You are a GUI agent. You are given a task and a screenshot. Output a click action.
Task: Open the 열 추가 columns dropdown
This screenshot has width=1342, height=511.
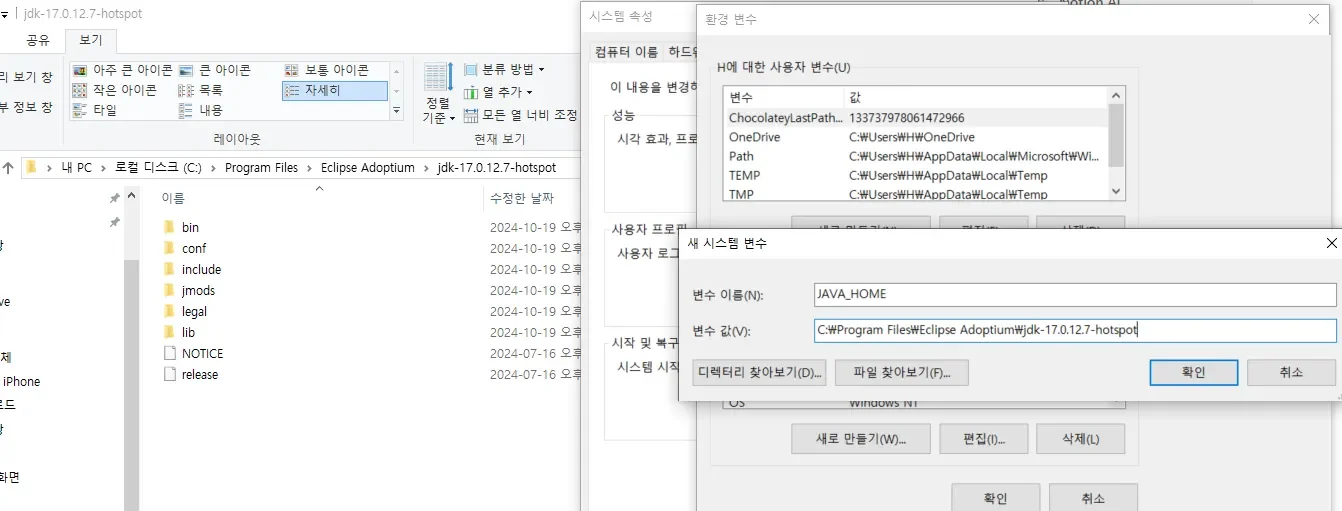pyautogui.click(x=498, y=92)
